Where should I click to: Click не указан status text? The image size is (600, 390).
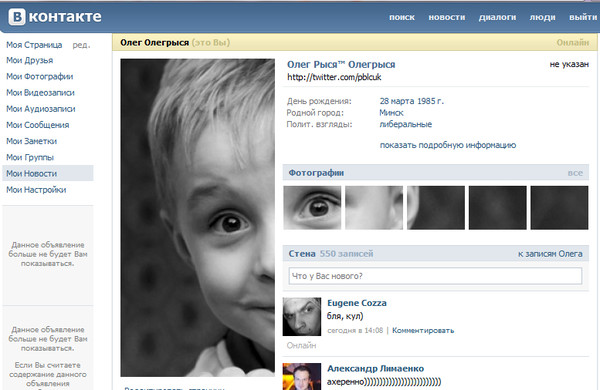569,64
